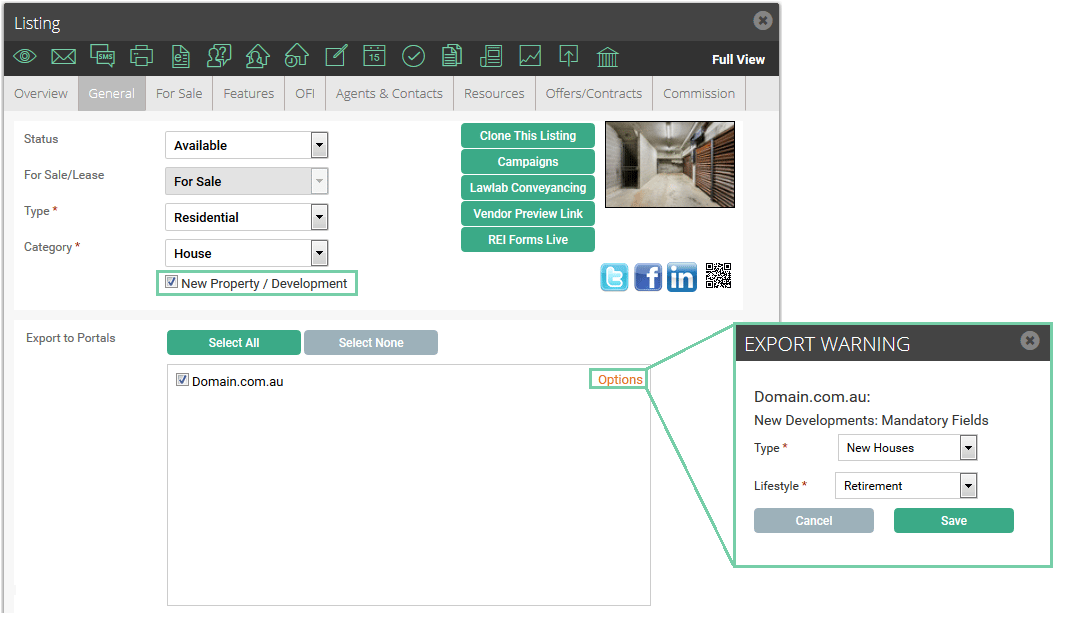Open the calendar icon showing 15
The width and height of the screenshot is (1068, 632).
click(x=374, y=56)
